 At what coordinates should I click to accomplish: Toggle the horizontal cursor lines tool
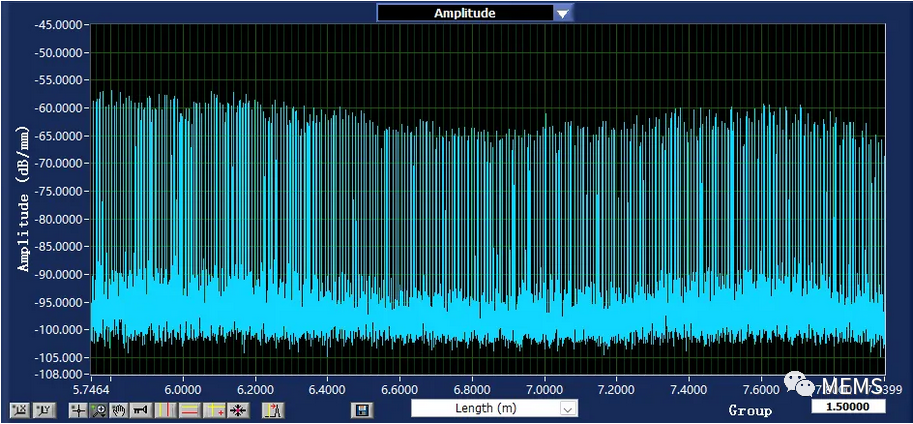pos(189,411)
